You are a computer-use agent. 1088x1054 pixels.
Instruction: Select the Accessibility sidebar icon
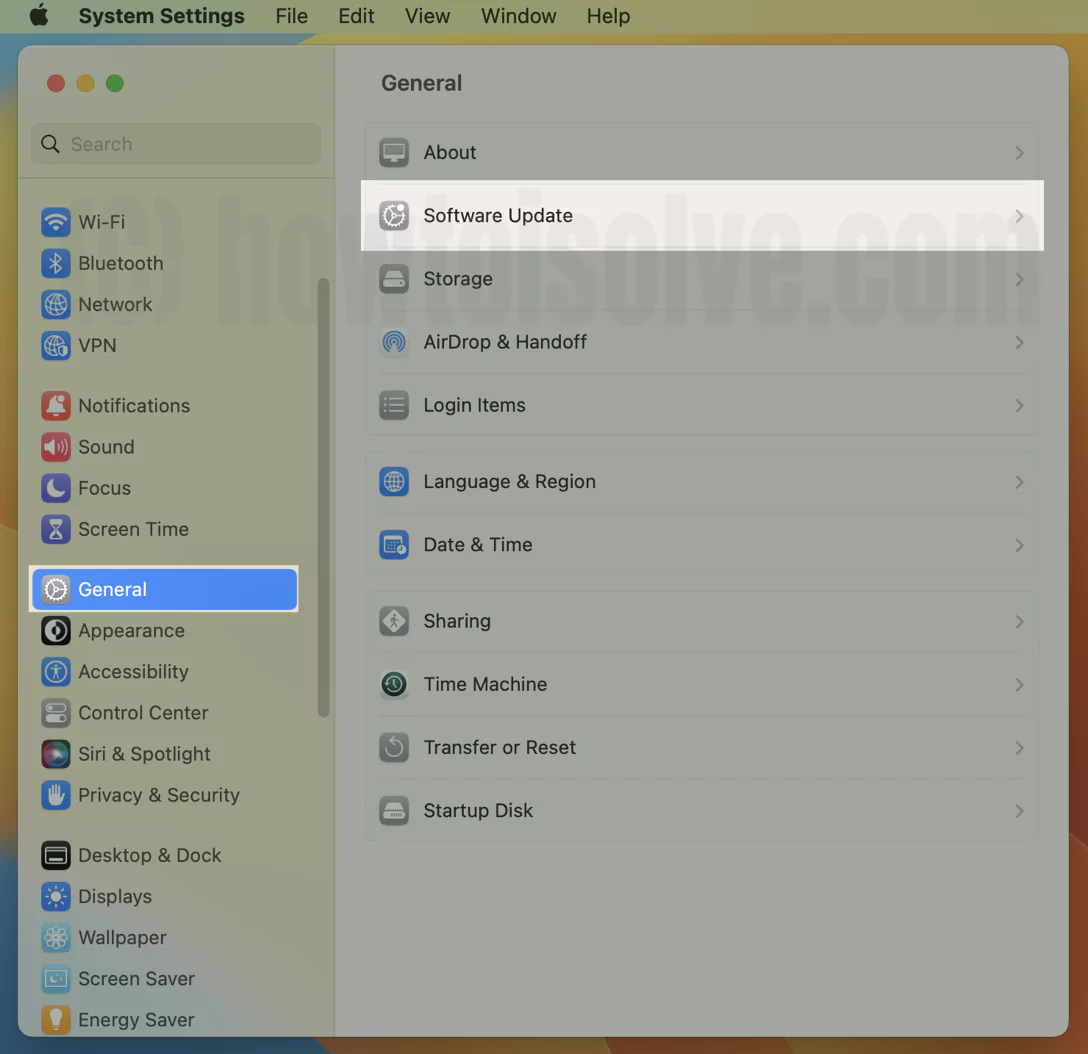point(56,672)
